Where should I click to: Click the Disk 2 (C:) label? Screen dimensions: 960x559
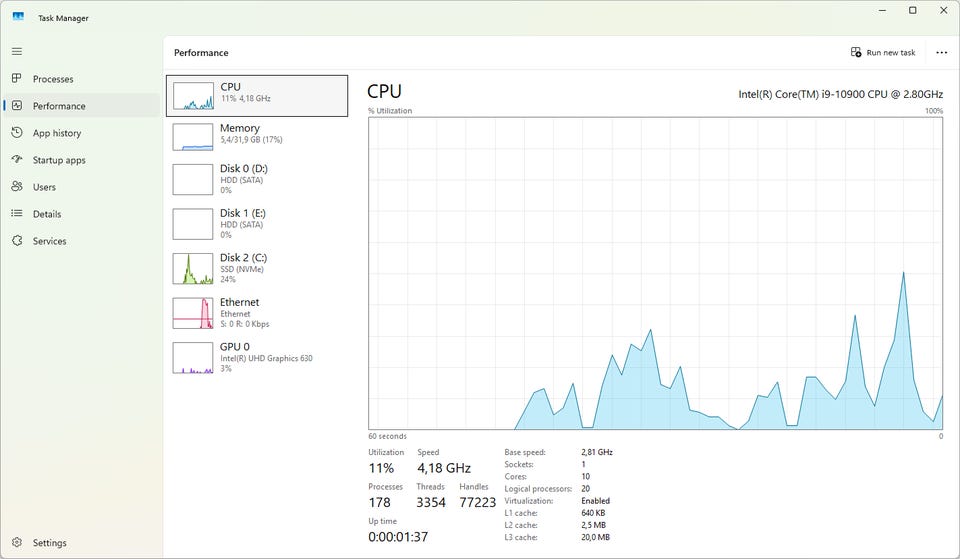(x=244, y=258)
